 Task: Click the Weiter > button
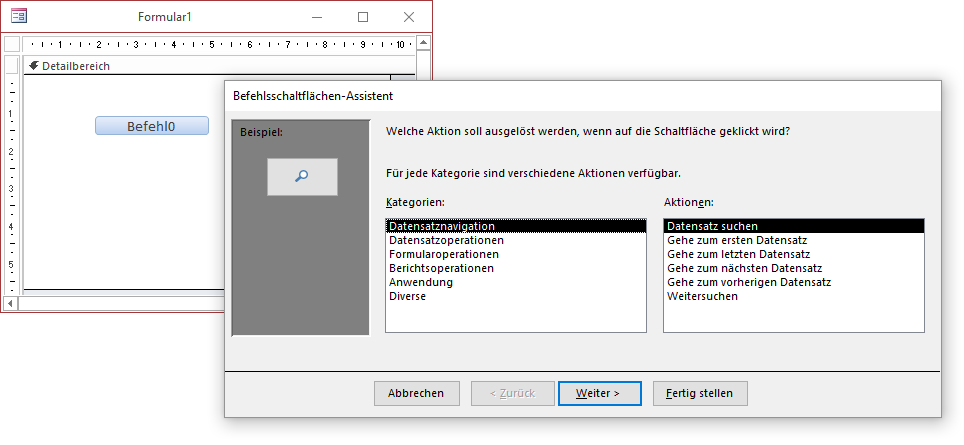pyautogui.click(x=599, y=393)
